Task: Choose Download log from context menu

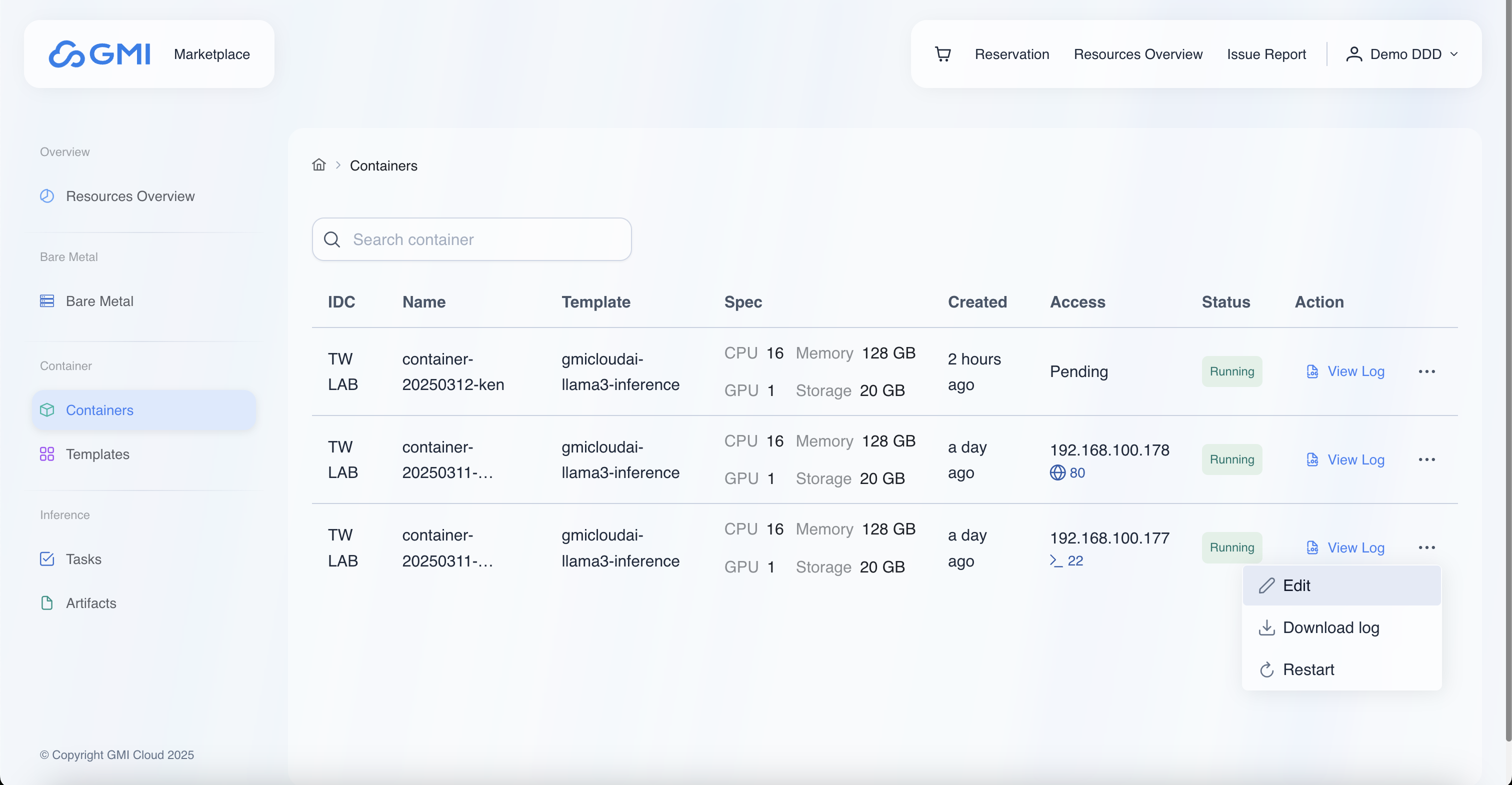Action: [x=1341, y=627]
